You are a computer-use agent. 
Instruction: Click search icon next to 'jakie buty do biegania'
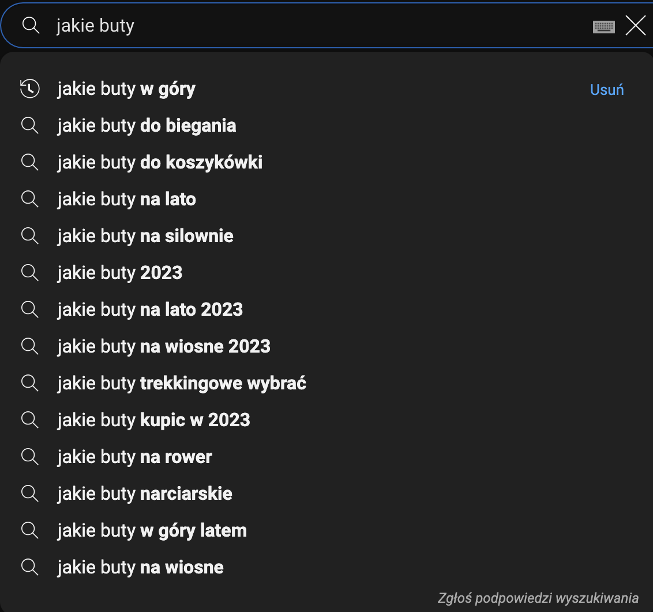[30, 126]
